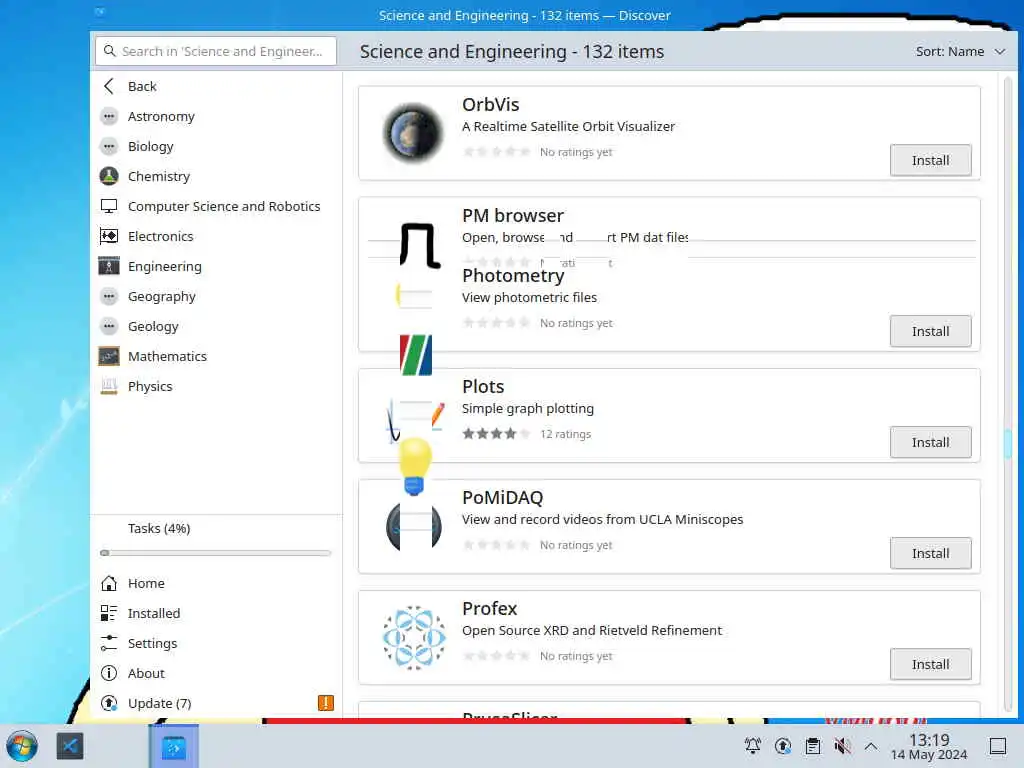Click the About info icon
Image resolution: width=1024 pixels, height=768 pixels.
click(109, 673)
